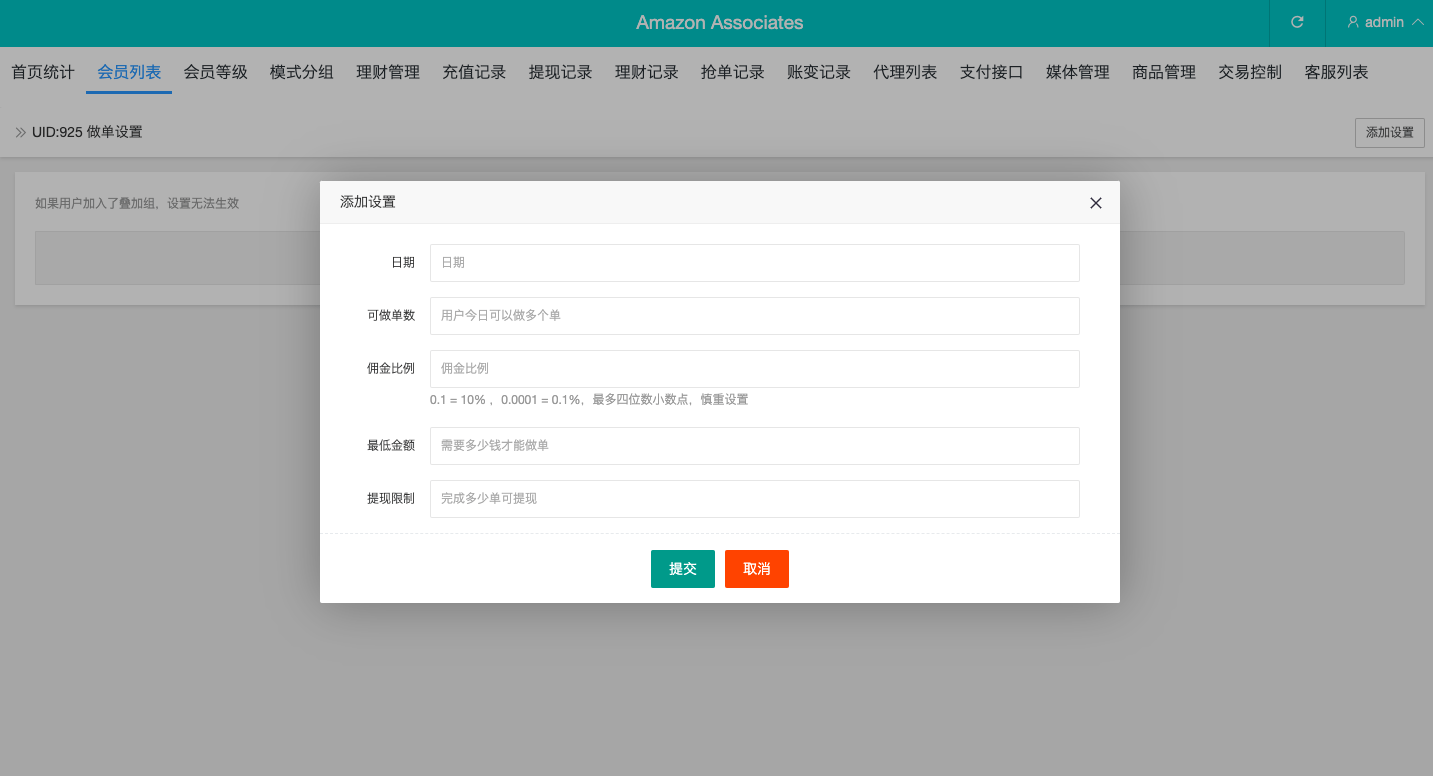1433x776 pixels.
Task: Open the 抢单记录 section
Action: click(x=732, y=71)
